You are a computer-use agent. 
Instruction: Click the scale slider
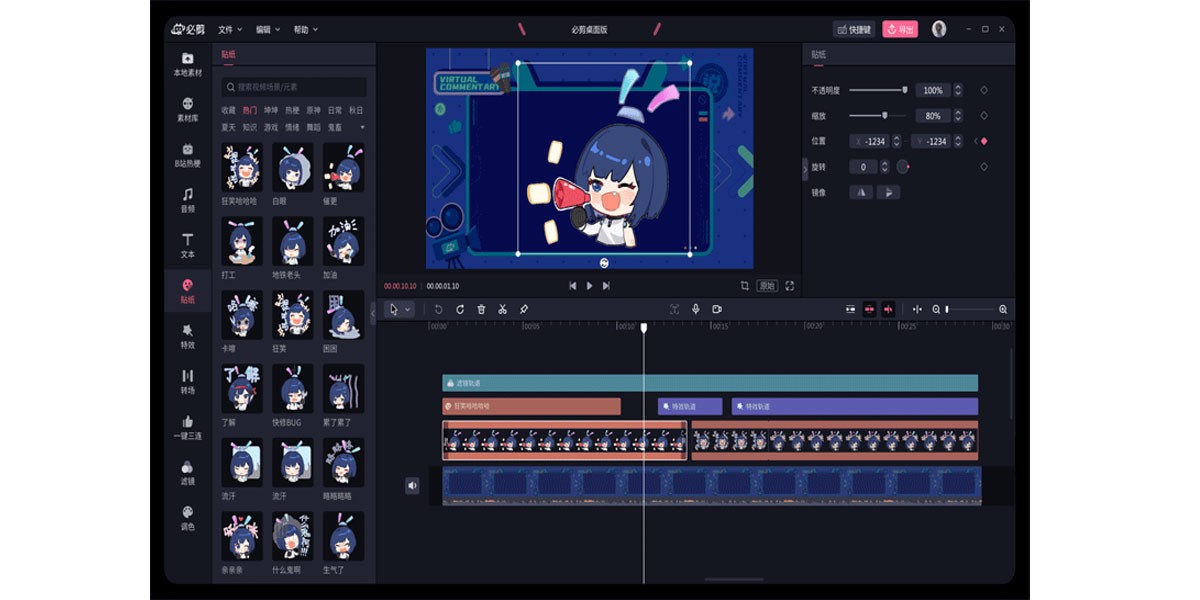(878, 116)
